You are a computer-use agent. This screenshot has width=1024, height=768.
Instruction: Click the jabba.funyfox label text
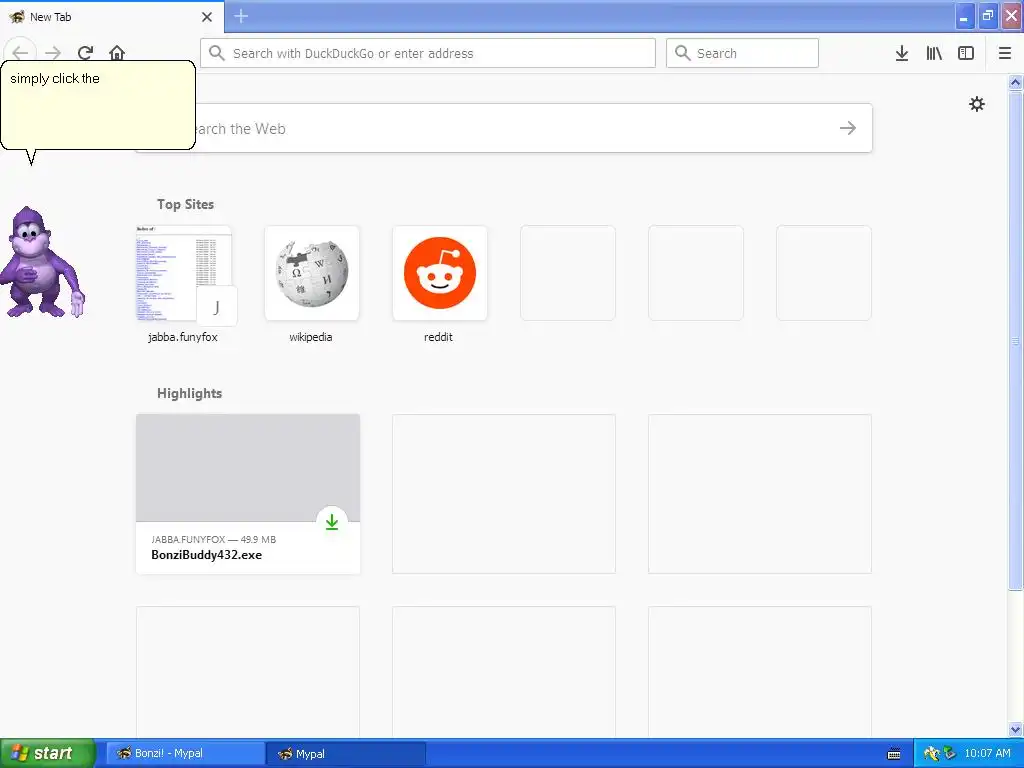(183, 337)
